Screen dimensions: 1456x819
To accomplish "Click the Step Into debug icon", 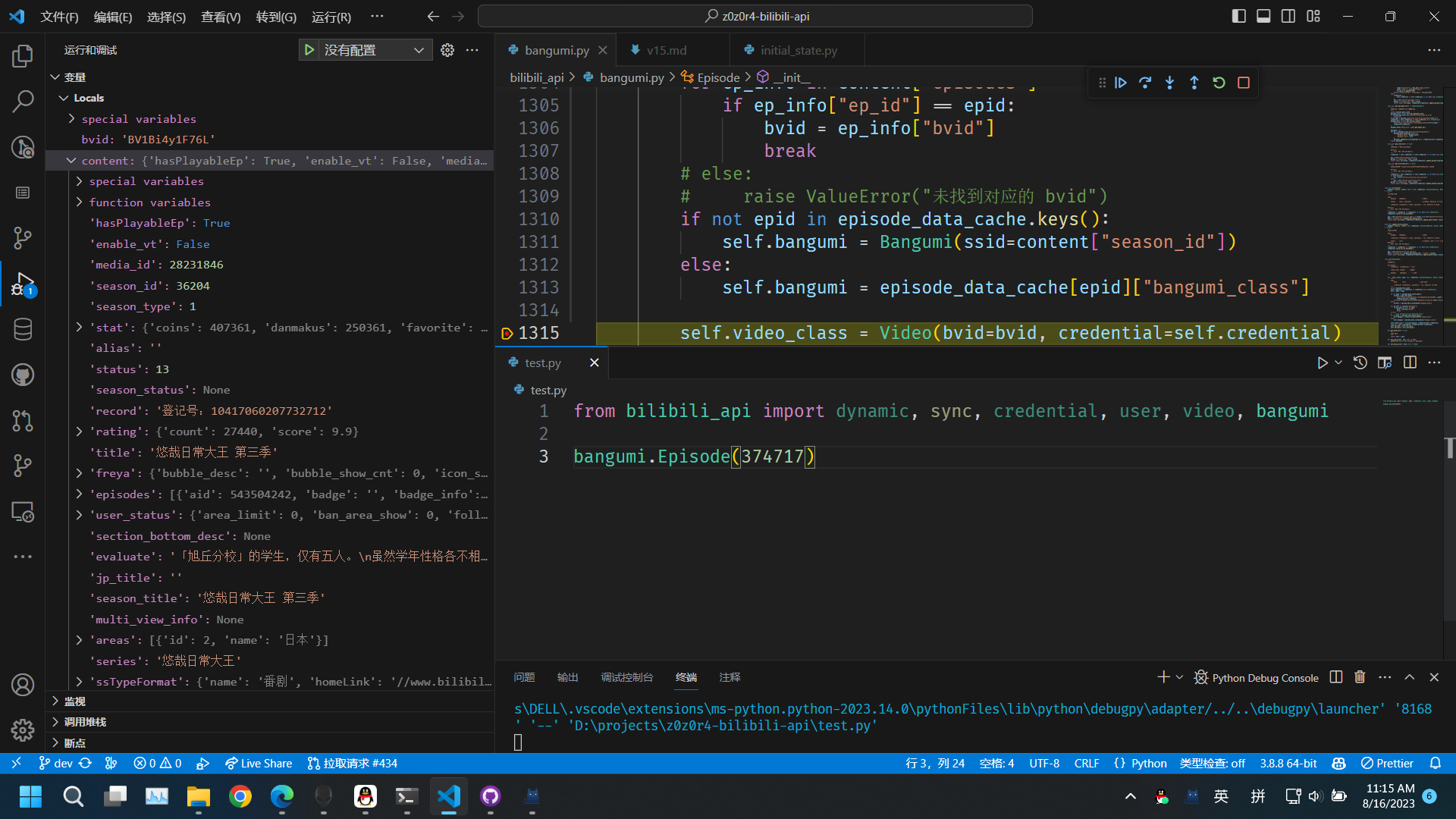I will click(1169, 83).
